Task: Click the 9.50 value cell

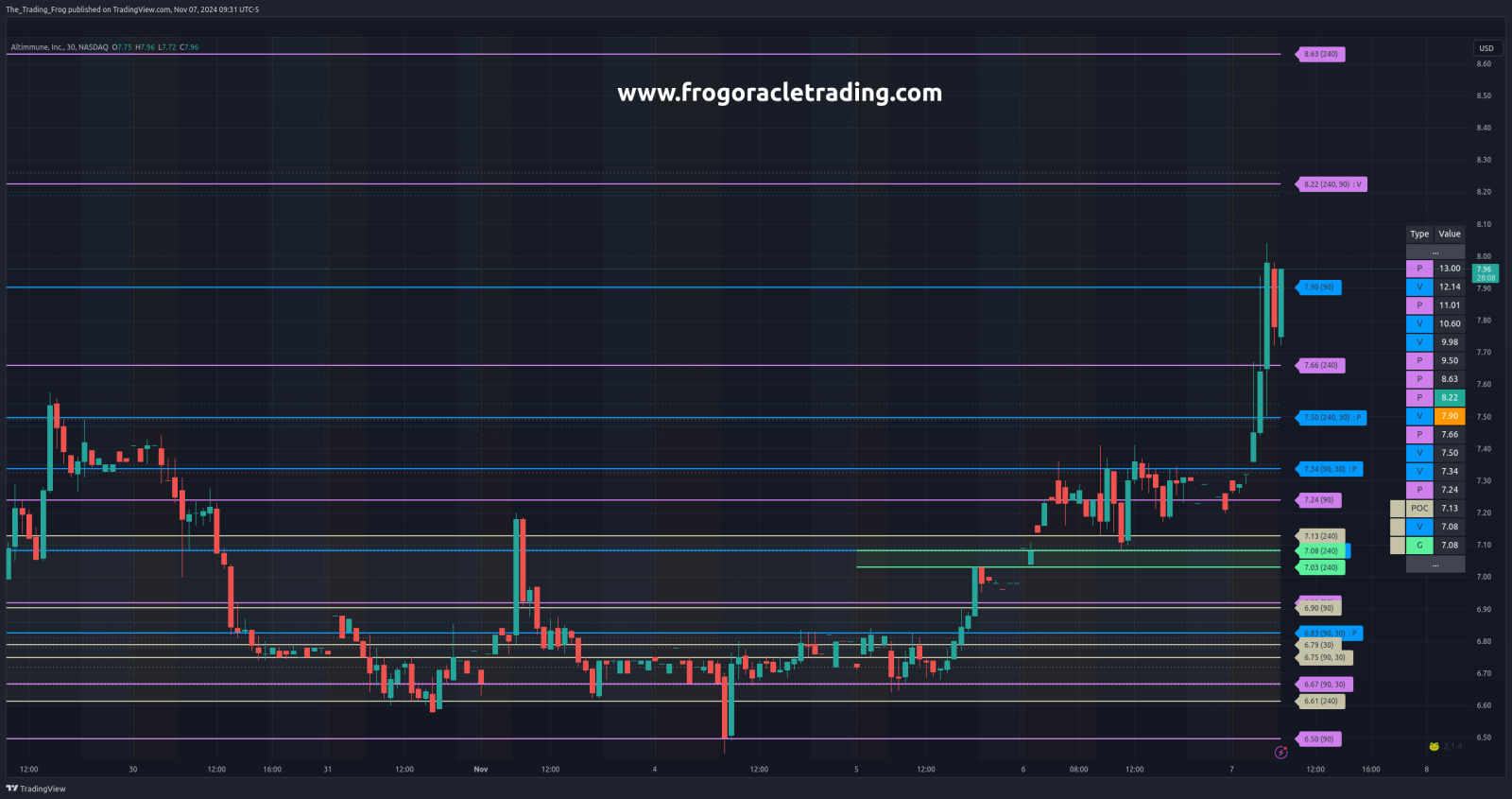Action: [x=1450, y=360]
